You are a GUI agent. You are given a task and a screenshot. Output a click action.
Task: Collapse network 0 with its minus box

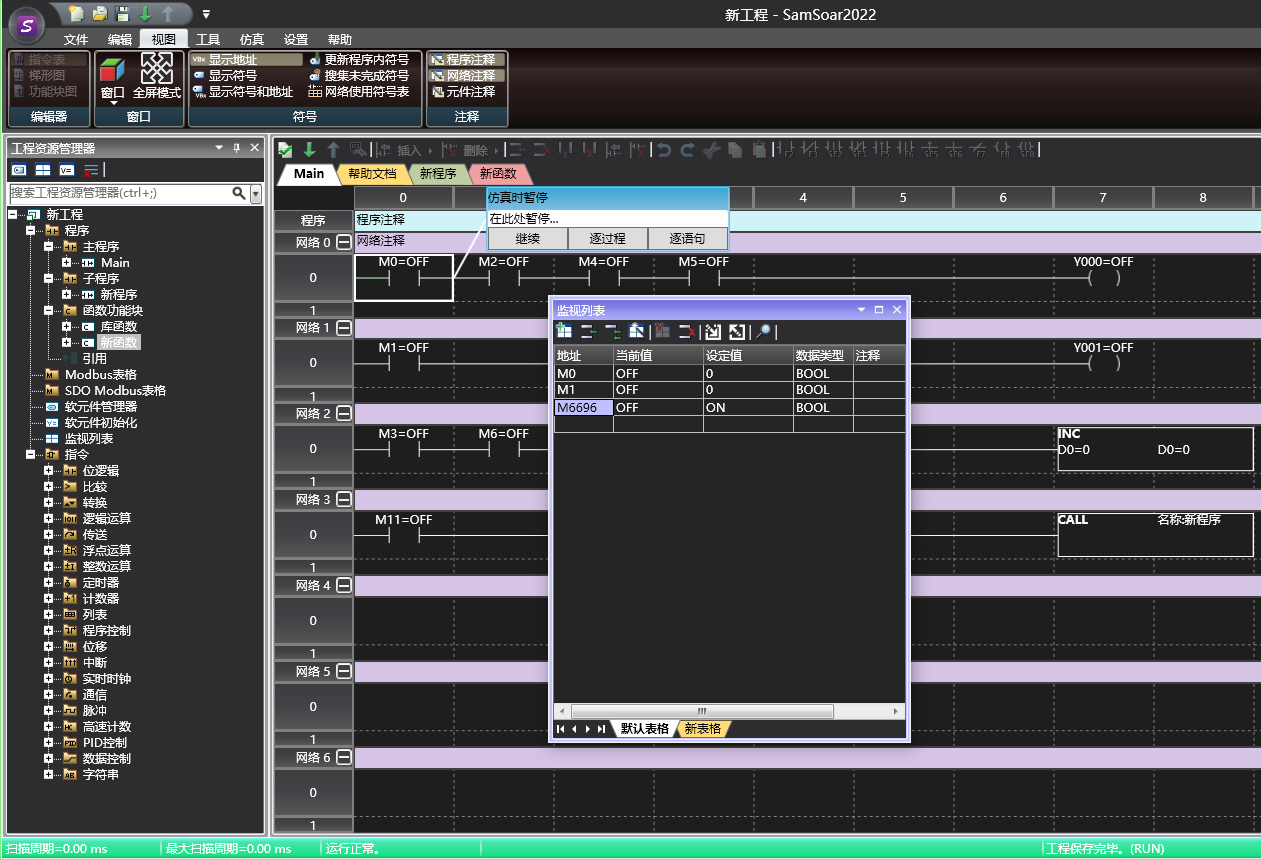344,241
